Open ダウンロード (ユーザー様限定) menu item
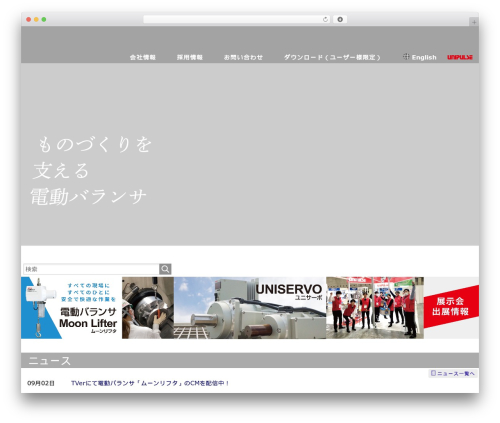Image resolution: width=500 pixels, height=423 pixels. click(x=332, y=57)
